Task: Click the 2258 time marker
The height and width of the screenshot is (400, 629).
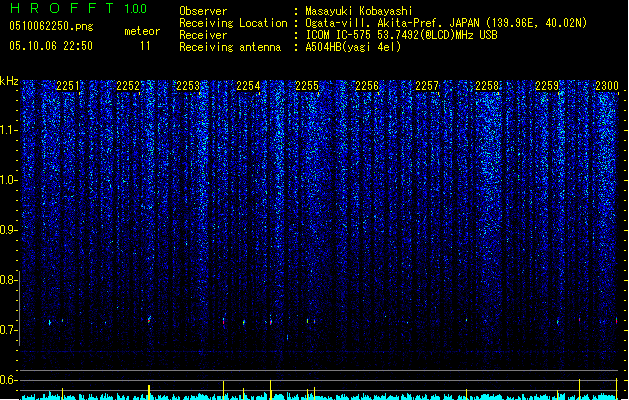Action: pos(487,86)
